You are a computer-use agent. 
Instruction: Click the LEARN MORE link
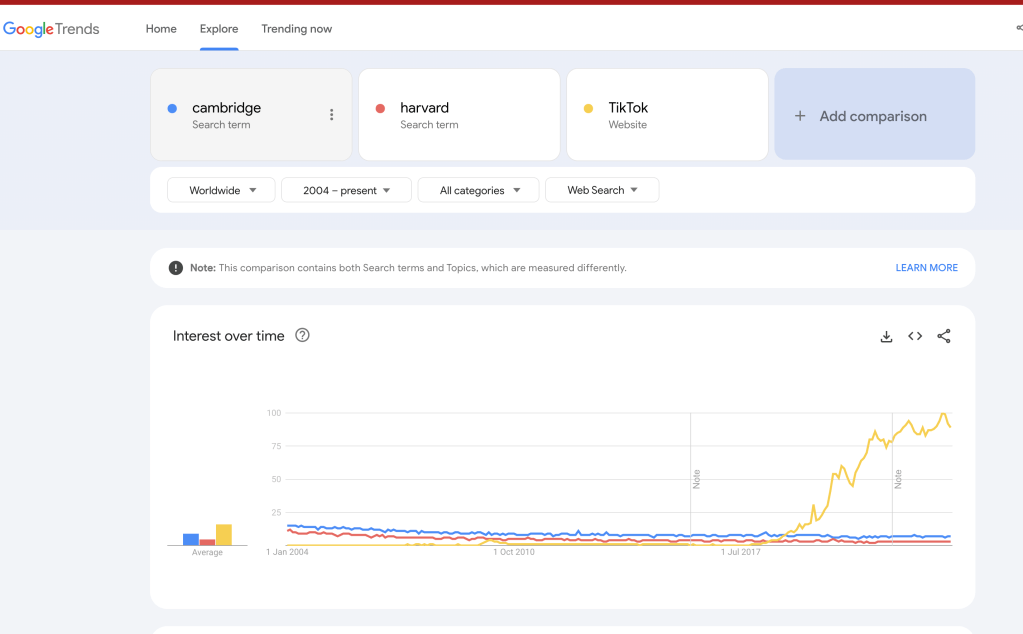[x=926, y=268]
